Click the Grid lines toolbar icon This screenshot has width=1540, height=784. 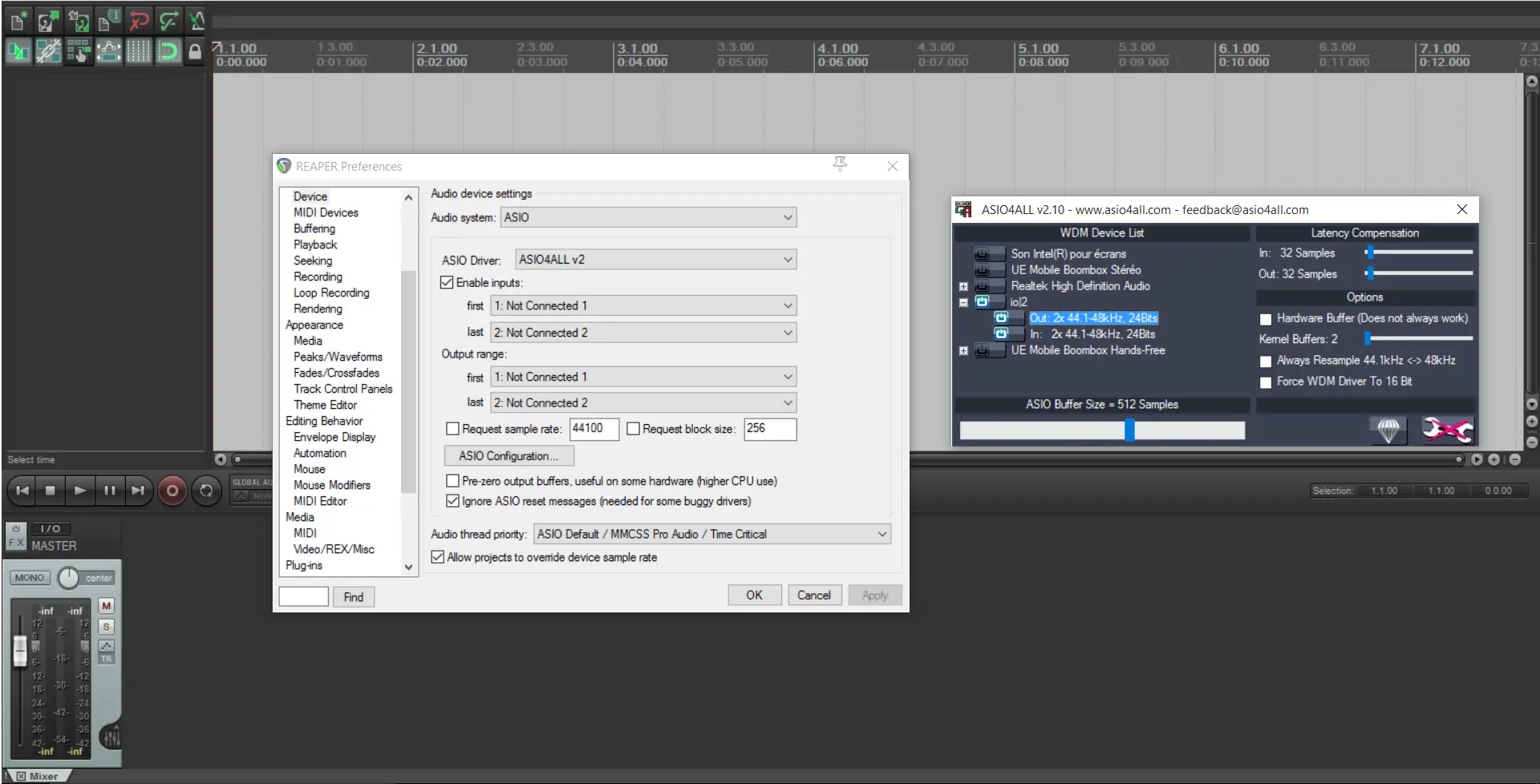pyautogui.click(x=138, y=52)
